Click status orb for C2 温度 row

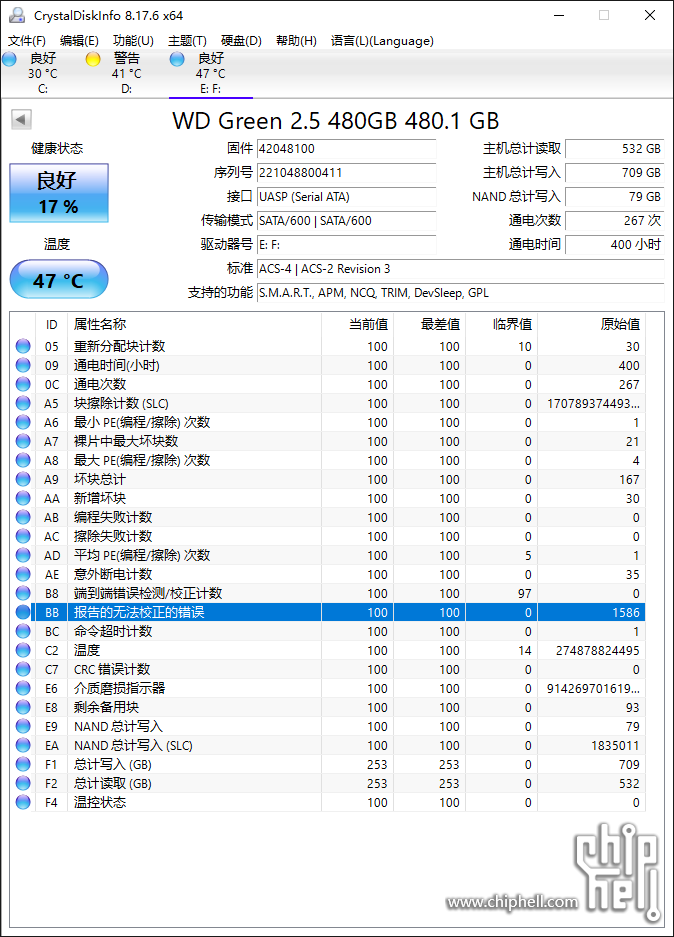pyautogui.click(x=23, y=650)
